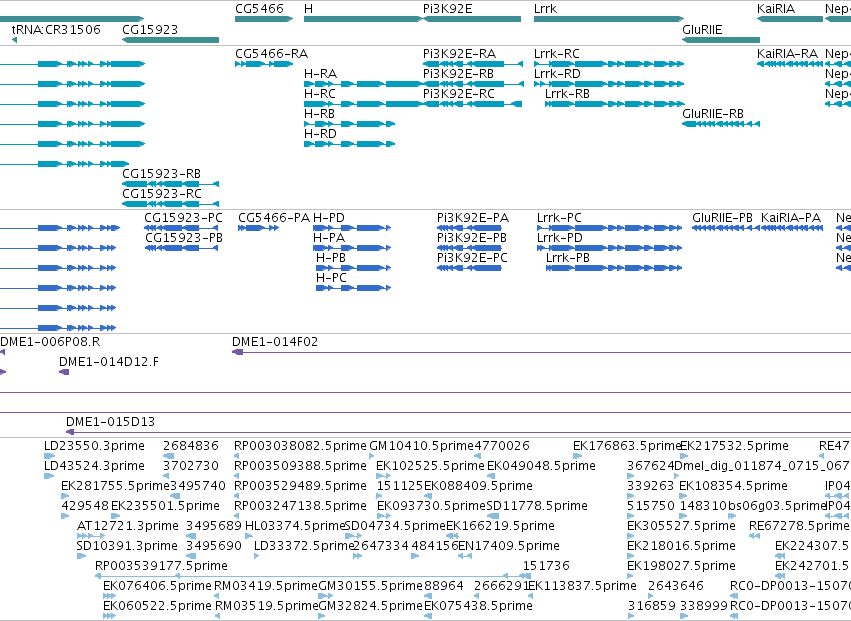This screenshot has width=851, height=621.
Task: Open transcript Pi3K92E-RB
Action: click(473, 84)
